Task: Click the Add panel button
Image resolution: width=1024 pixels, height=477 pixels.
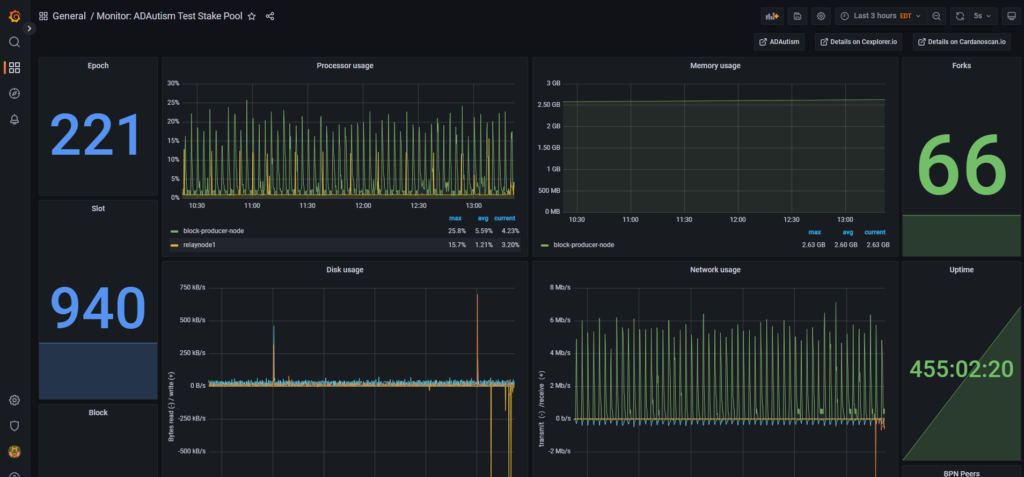Action: (x=772, y=16)
